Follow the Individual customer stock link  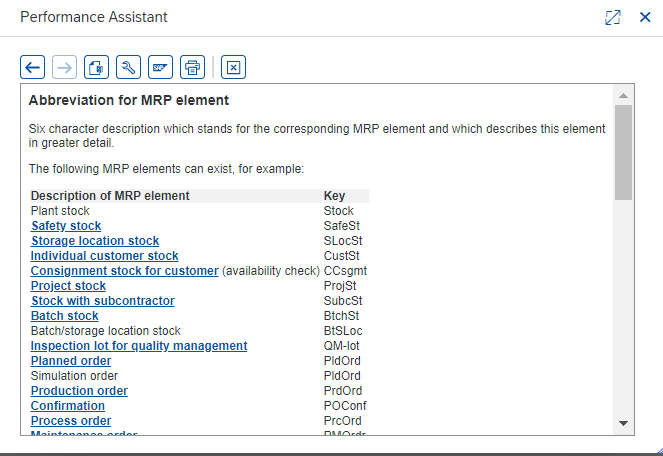point(104,256)
